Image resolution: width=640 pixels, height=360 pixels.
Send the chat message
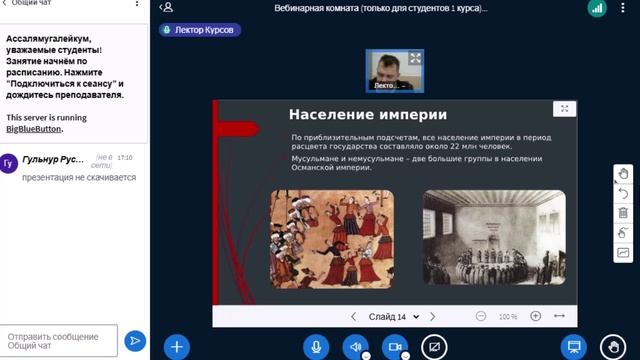[x=135, y=341]
